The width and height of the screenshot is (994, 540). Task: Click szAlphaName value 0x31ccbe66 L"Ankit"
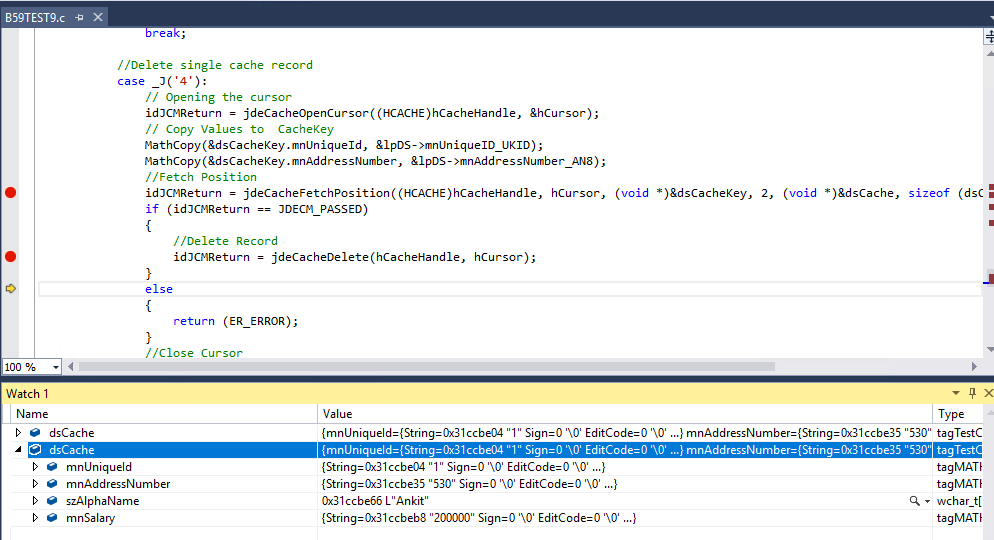(x=375, y=501)
